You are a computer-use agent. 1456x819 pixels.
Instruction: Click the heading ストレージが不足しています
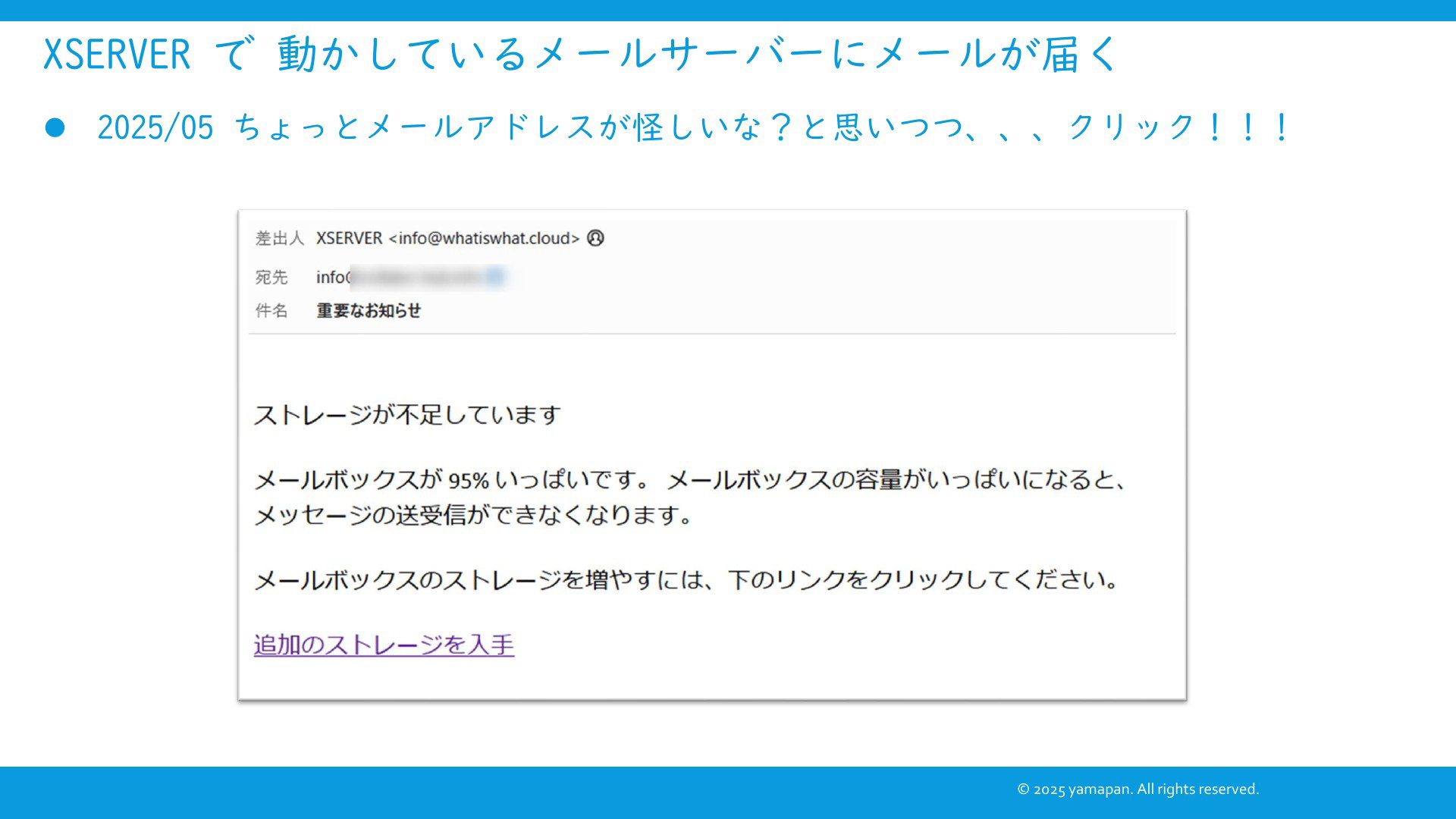pyautogui.click(x=407, y=415)
